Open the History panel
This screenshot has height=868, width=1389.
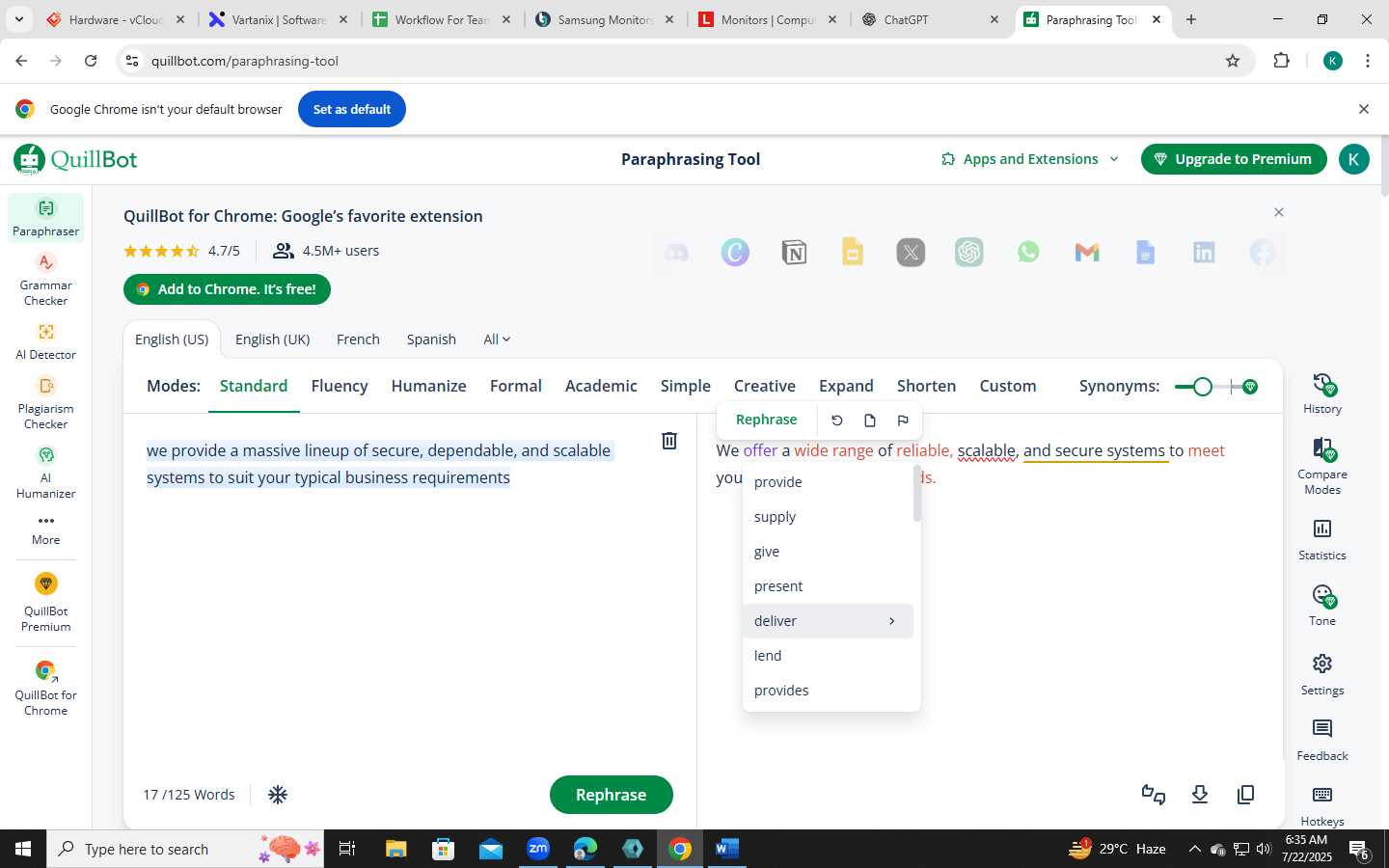click(1322, 393)
